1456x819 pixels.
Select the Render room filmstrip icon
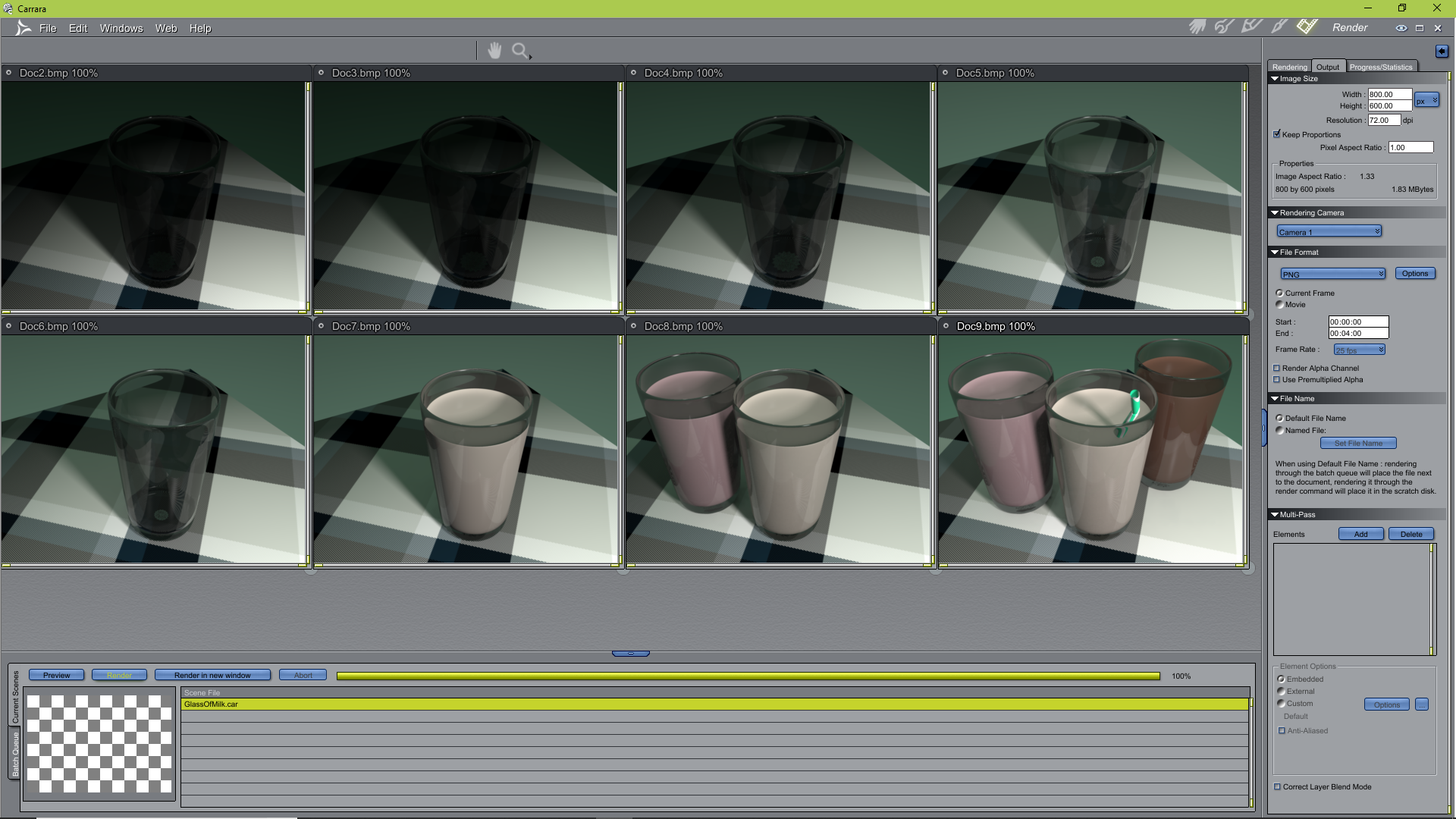(1307, 27)
